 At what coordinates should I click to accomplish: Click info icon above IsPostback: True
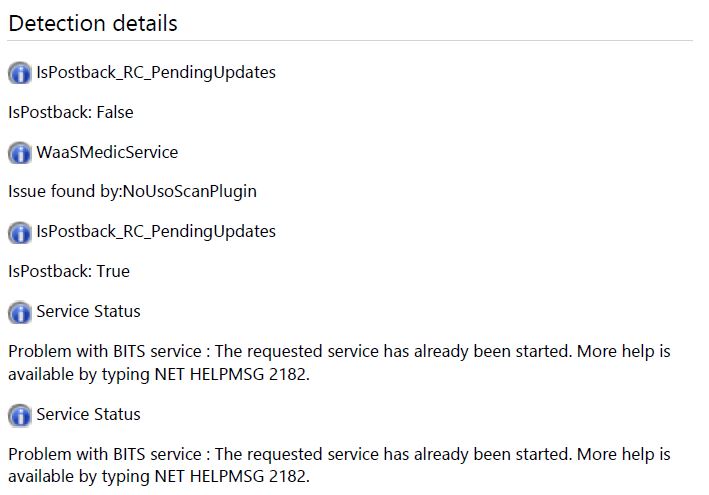(19, 232)
